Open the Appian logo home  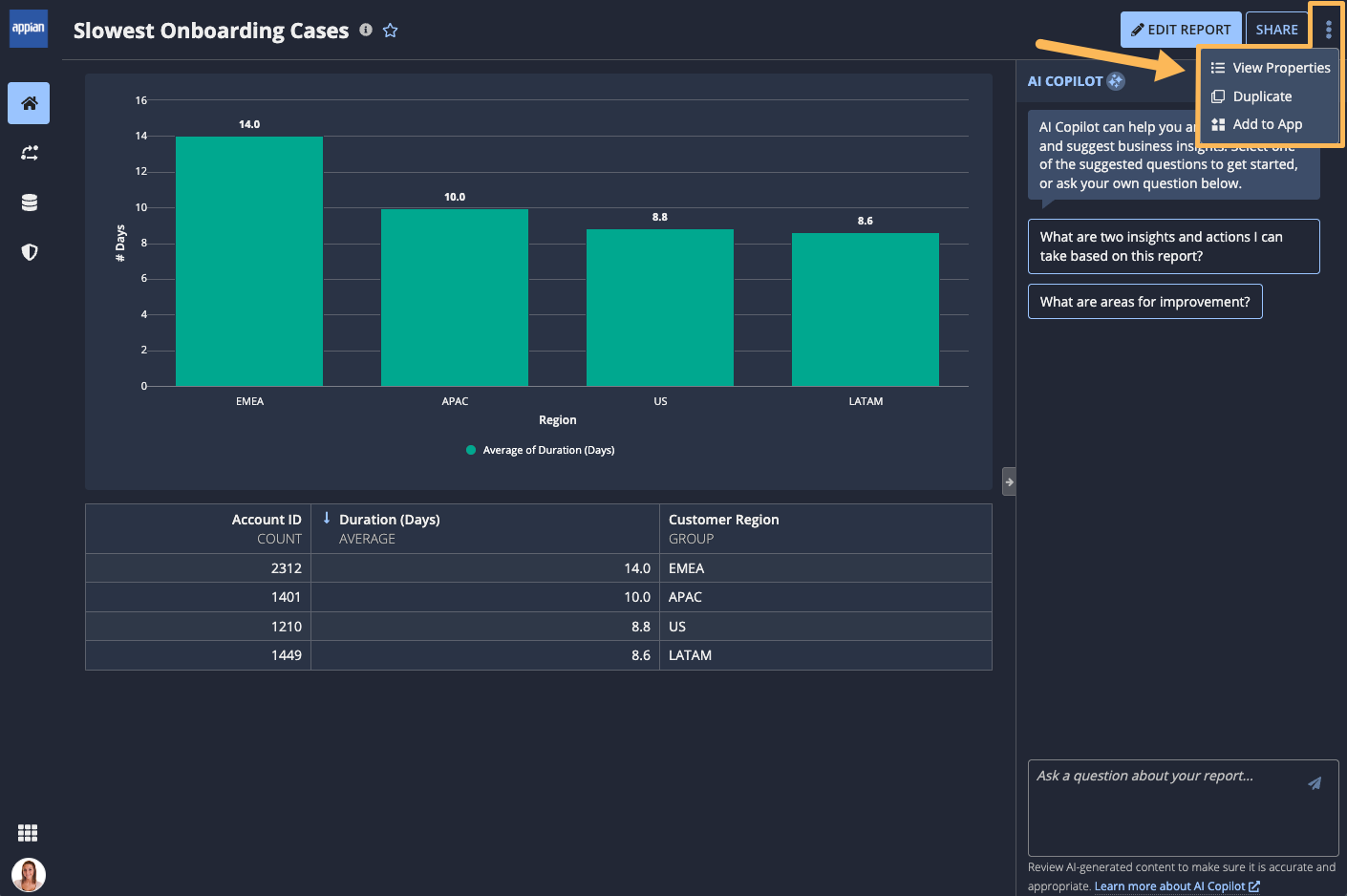point(29,29)
